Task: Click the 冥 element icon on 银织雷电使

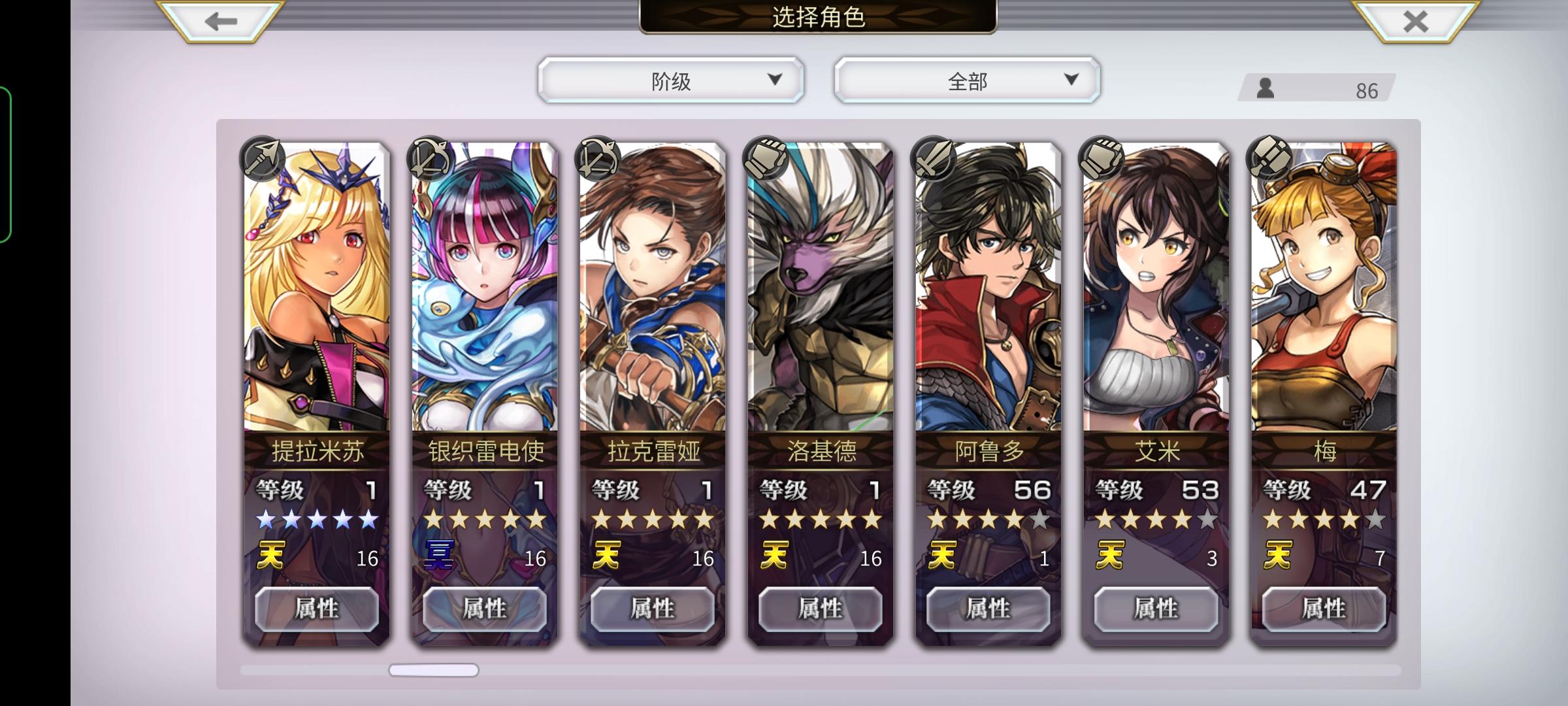Action: click(438, 556)
